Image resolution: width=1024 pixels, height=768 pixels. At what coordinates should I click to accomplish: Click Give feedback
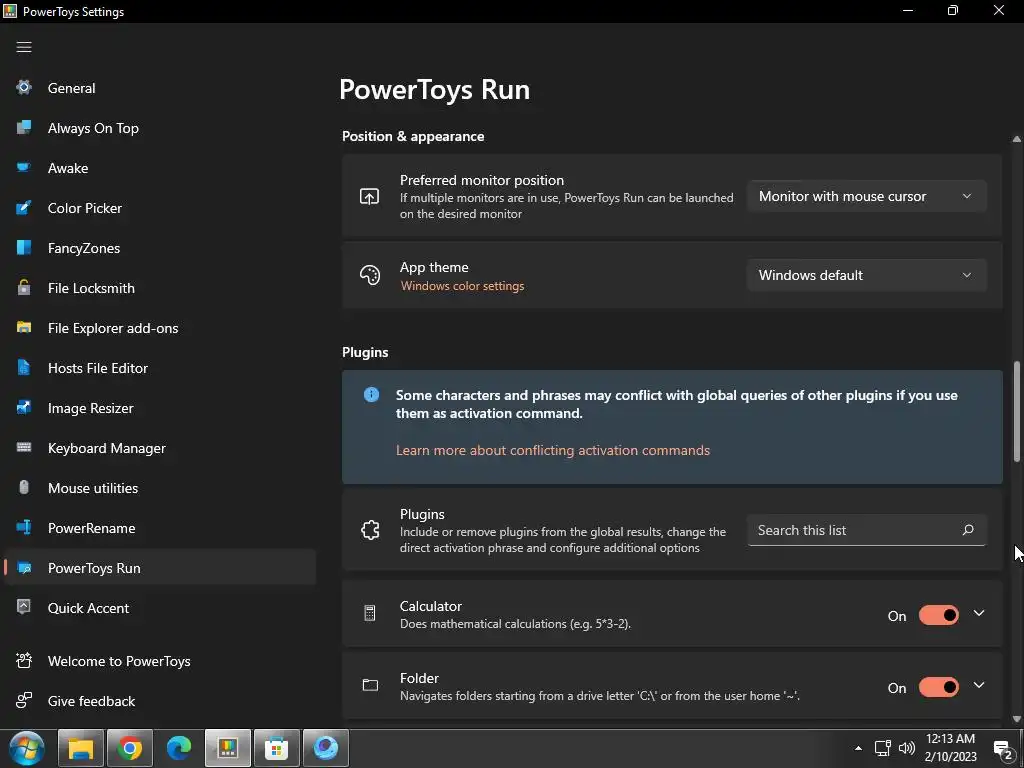click(x=159, y=701)
